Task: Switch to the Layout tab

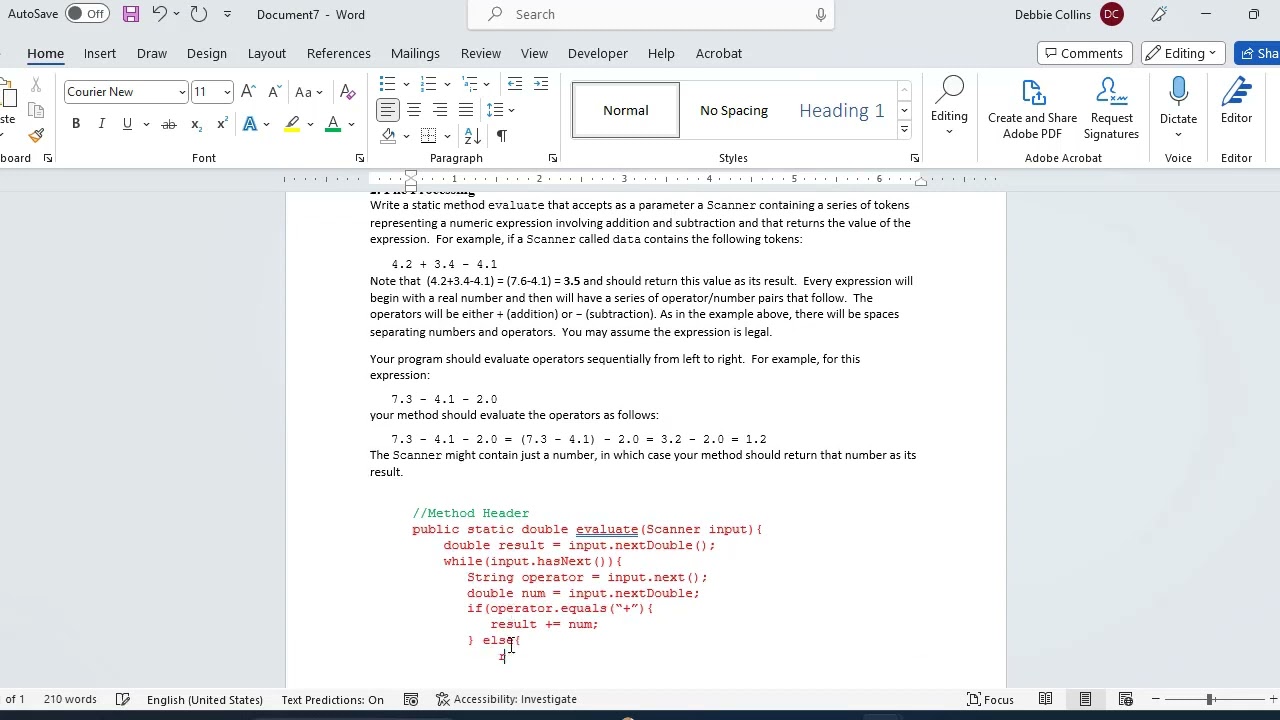Action: tap(267, 53)
